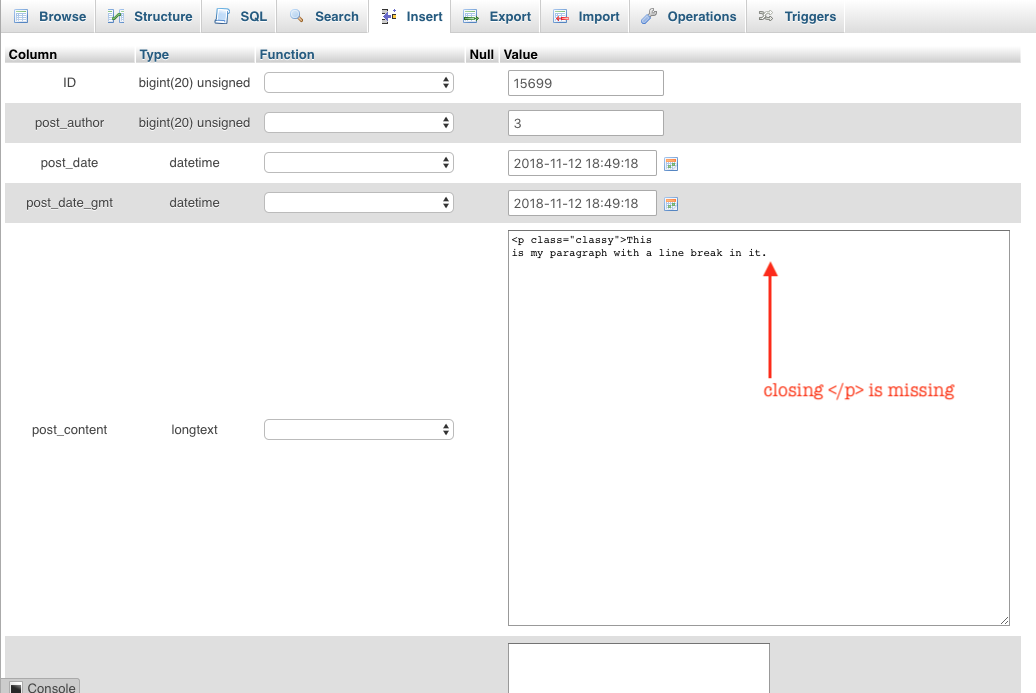Image resolution: width=1036 pixels, height=693 pixels.
Task: Open the Console panel button
Action: [x=41, y=686]
